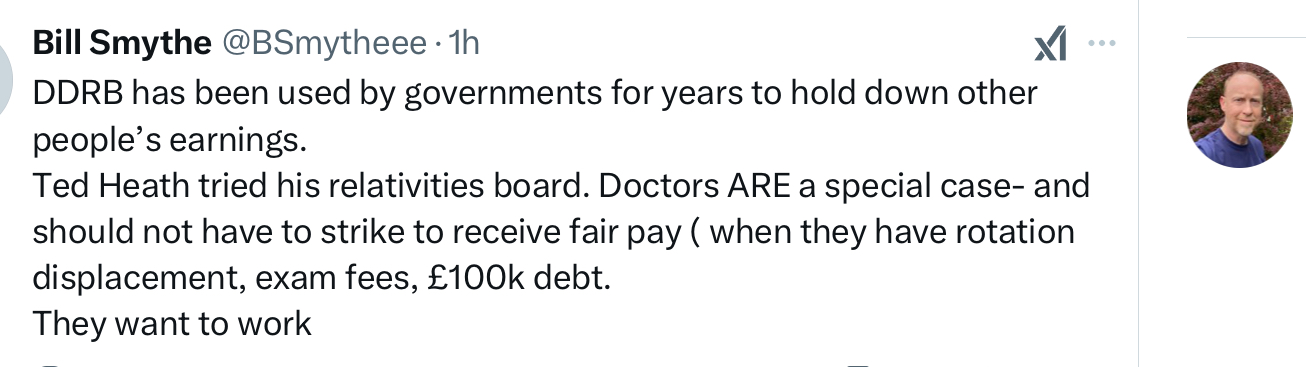Image resolution: width=1306 pixels, height=367 pixels.
Task: Click the phrase 'special case-' in tweet
Action: 928,185
